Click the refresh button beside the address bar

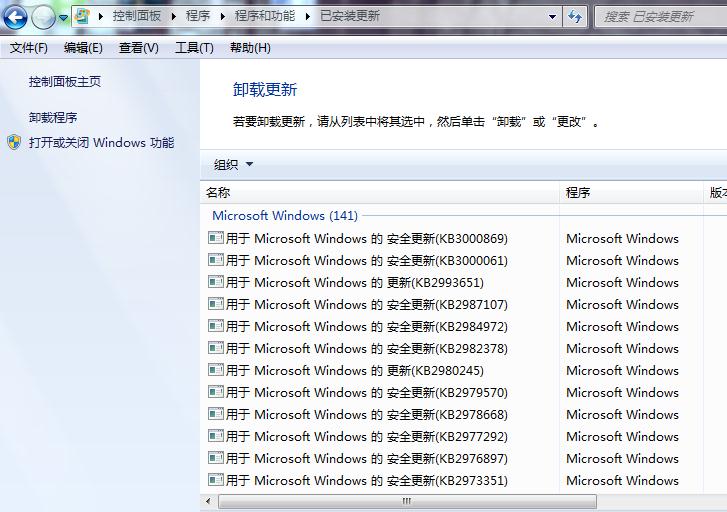(x=575, y=17)
